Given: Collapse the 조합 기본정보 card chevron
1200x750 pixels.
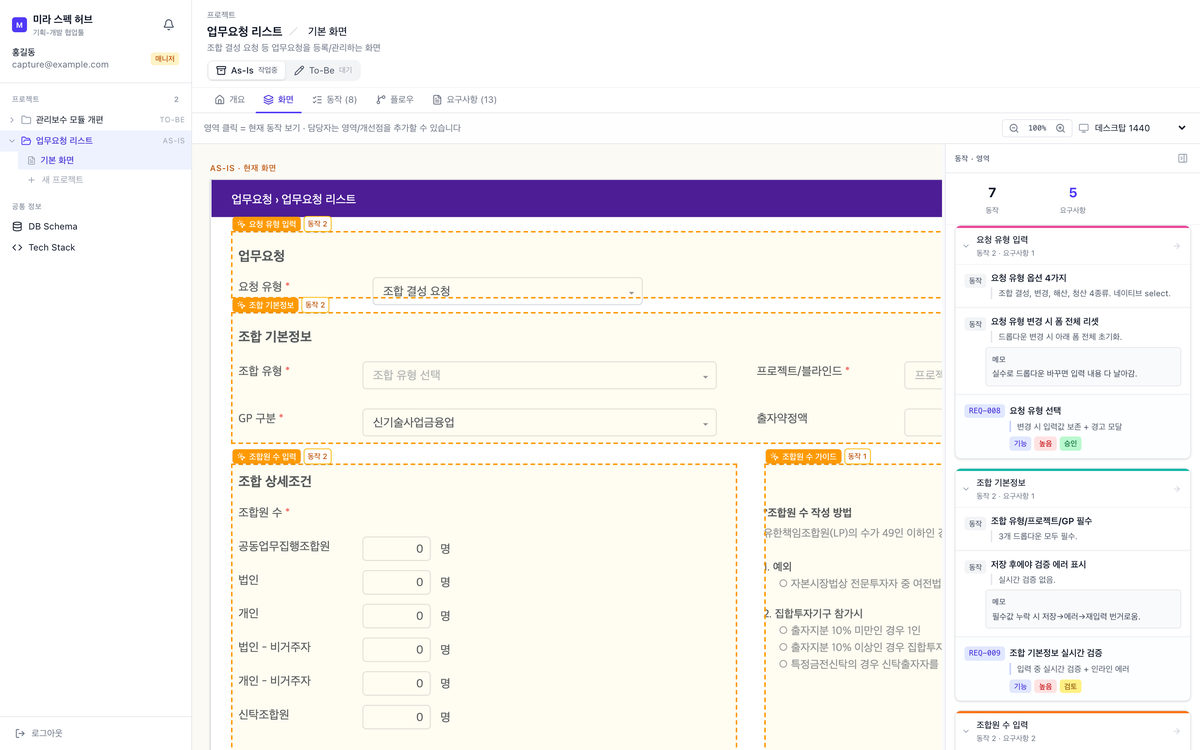Looking at the screenshot, I should (x=966, y=489).
